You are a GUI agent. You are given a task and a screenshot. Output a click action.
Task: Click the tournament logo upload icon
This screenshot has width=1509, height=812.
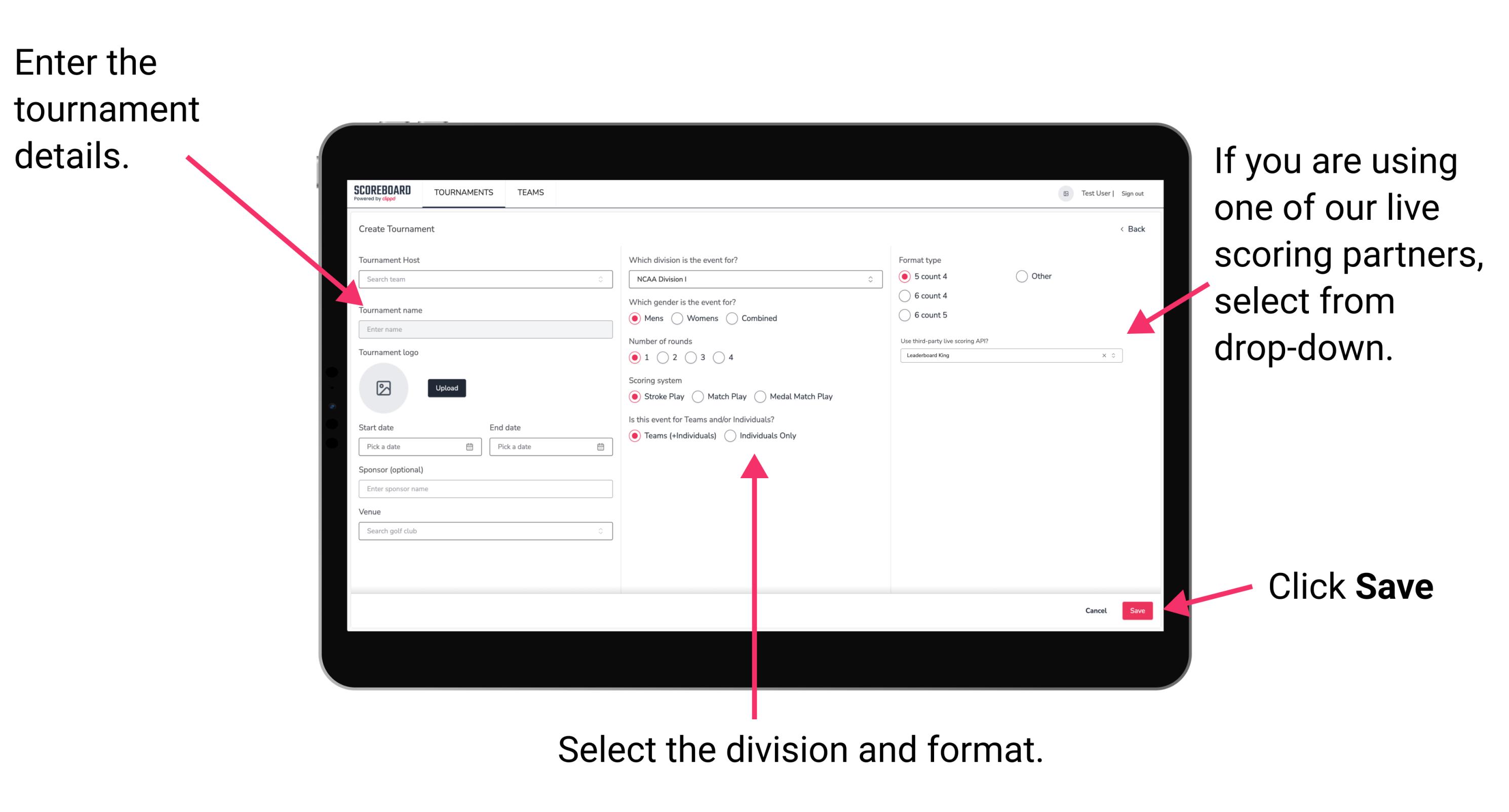click(384, 388)
